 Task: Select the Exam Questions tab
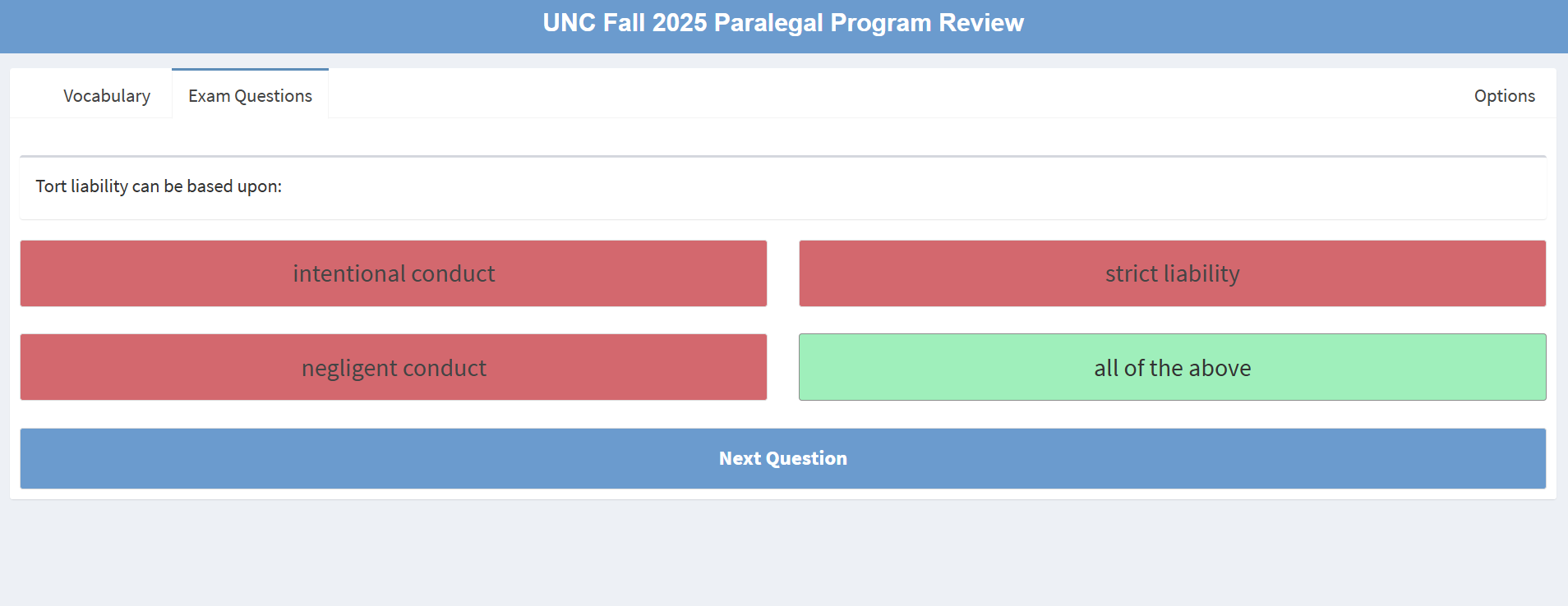250,96
